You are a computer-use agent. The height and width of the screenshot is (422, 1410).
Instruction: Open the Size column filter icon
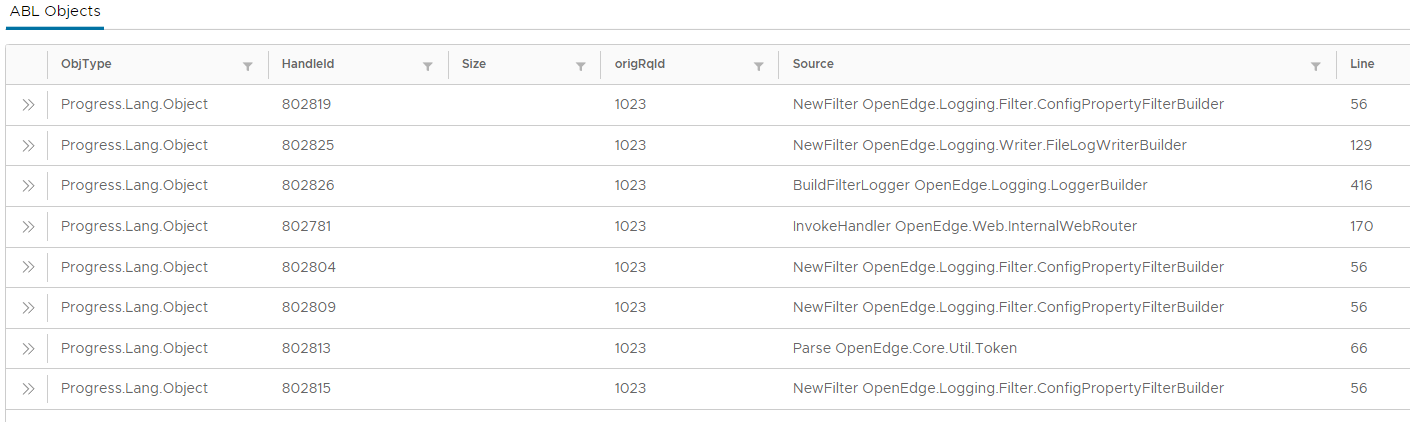[580, 66]
